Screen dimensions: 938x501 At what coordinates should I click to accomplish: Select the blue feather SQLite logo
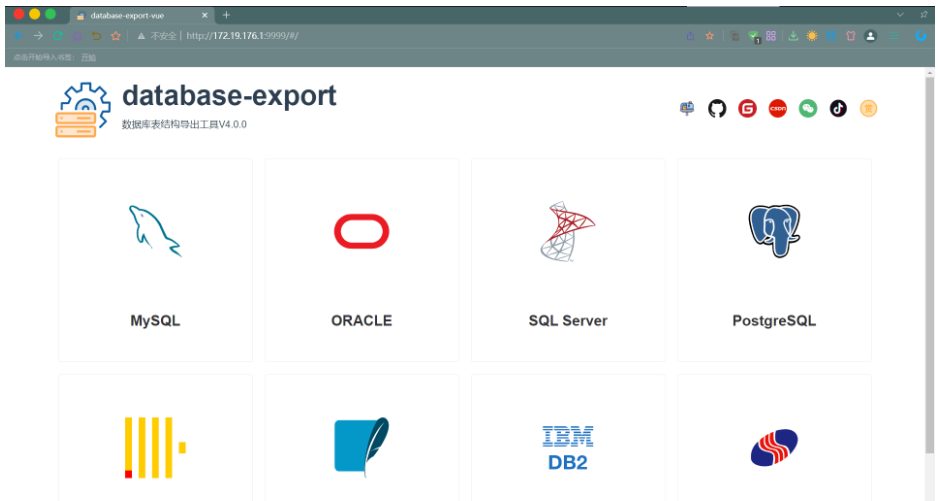click(x=361, y=447)
